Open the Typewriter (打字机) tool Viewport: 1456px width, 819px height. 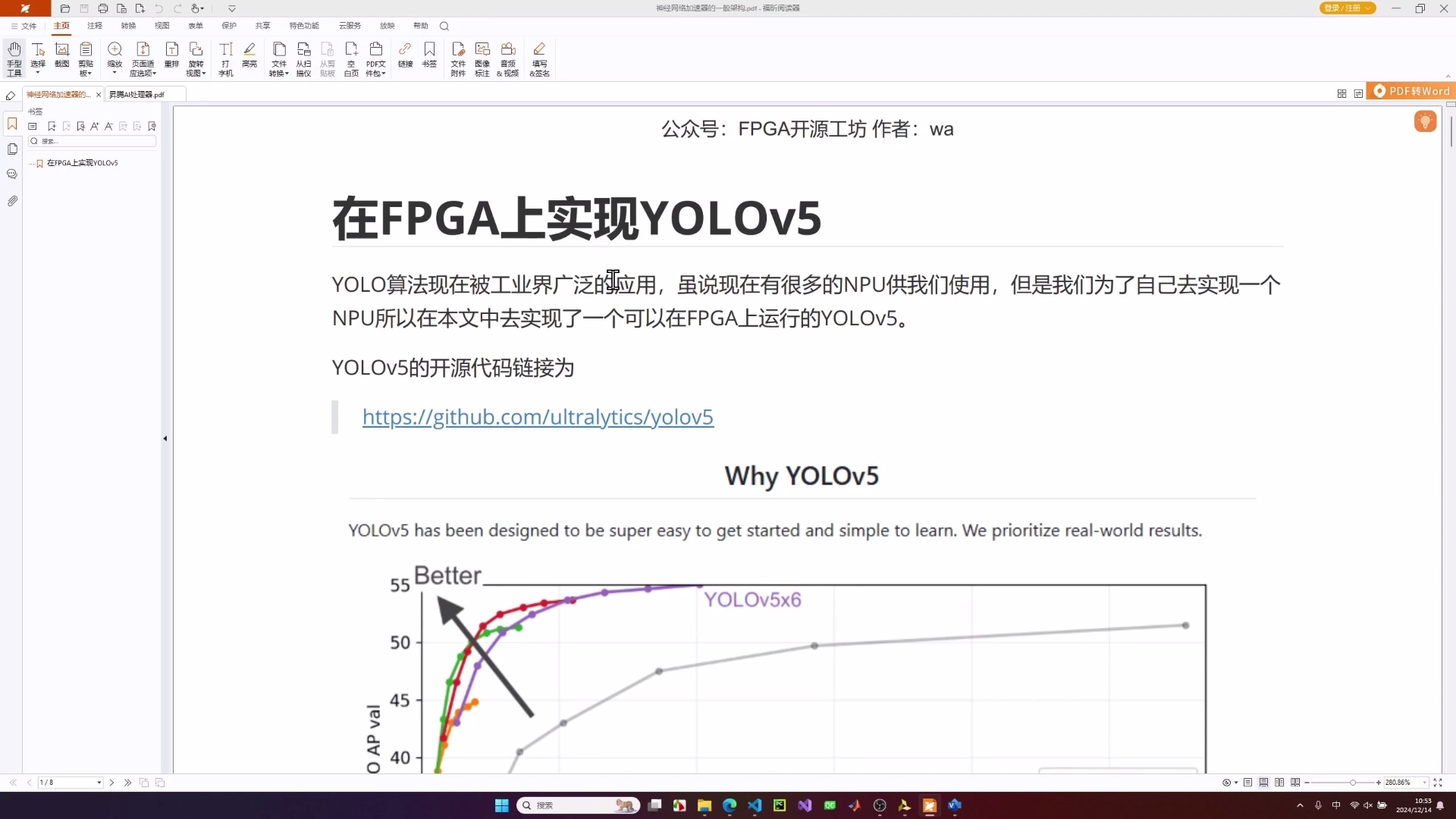[225, 57]
